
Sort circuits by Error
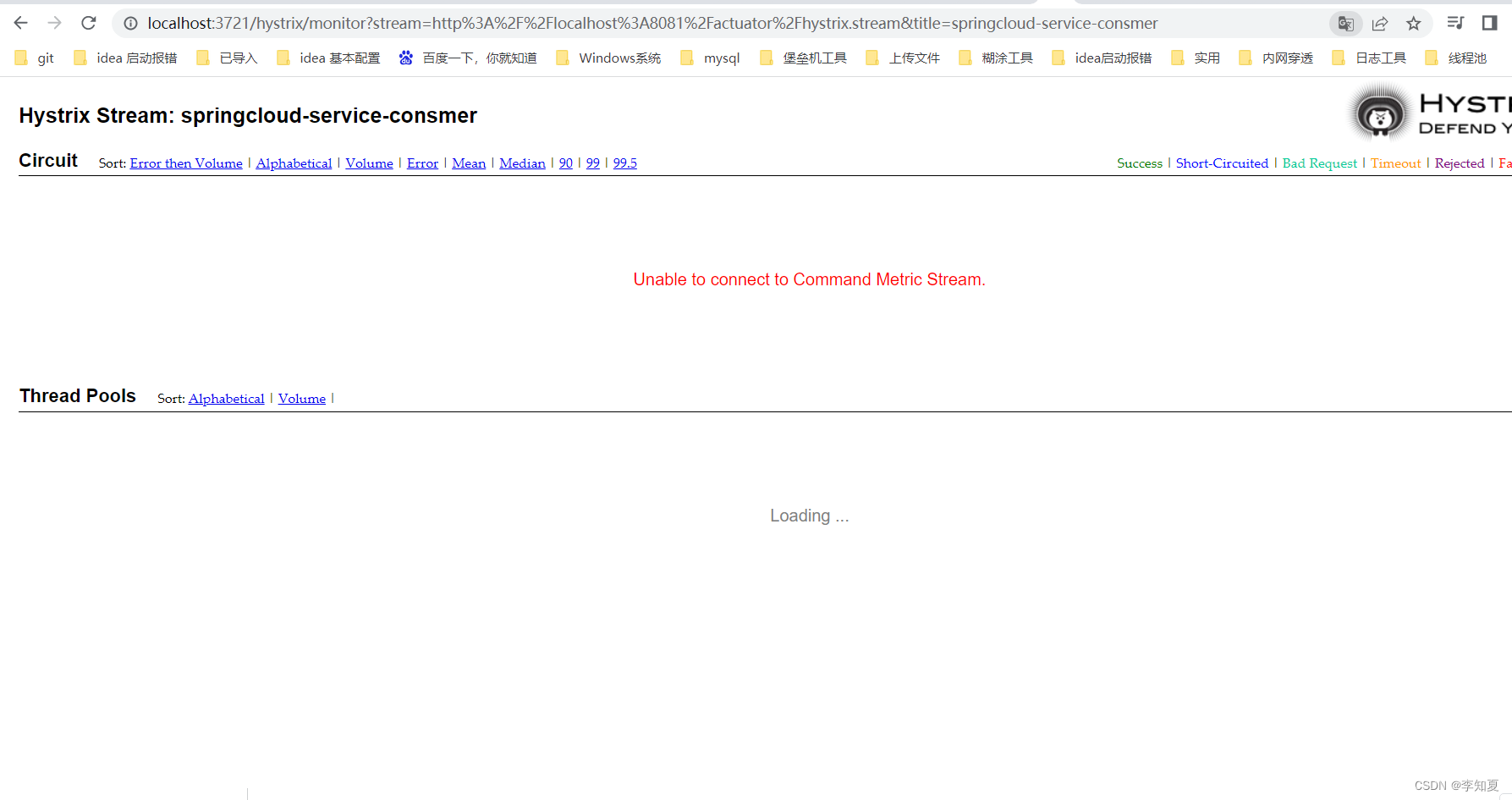point(422,163)
